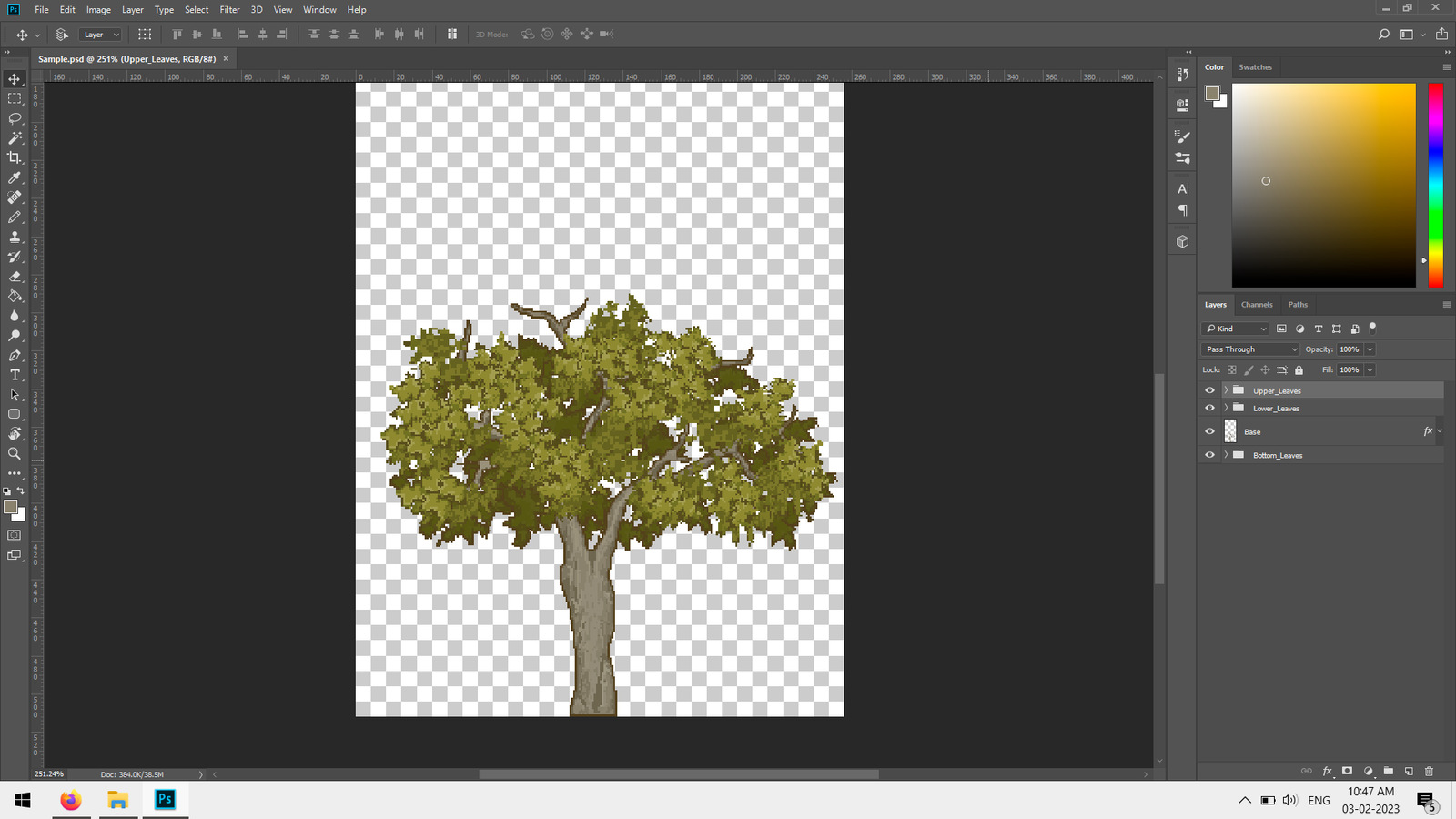
Task: Select the Eyedropper tool
Action: click(15, 178)
